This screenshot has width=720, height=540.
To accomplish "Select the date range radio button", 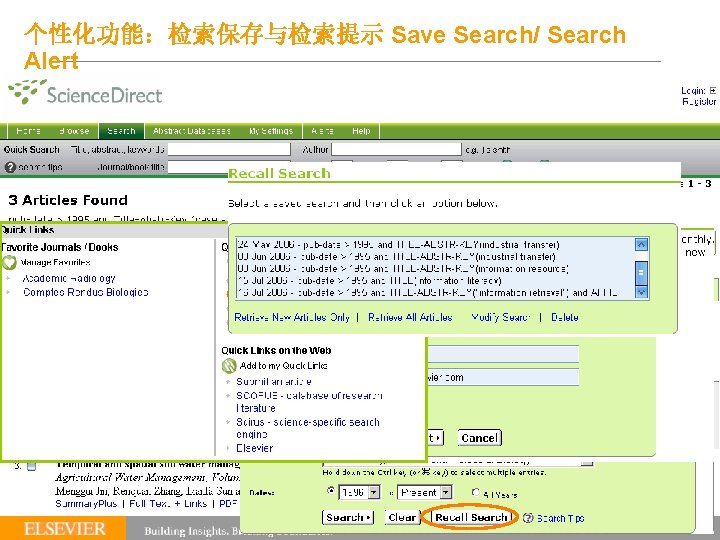I will 330,491.
